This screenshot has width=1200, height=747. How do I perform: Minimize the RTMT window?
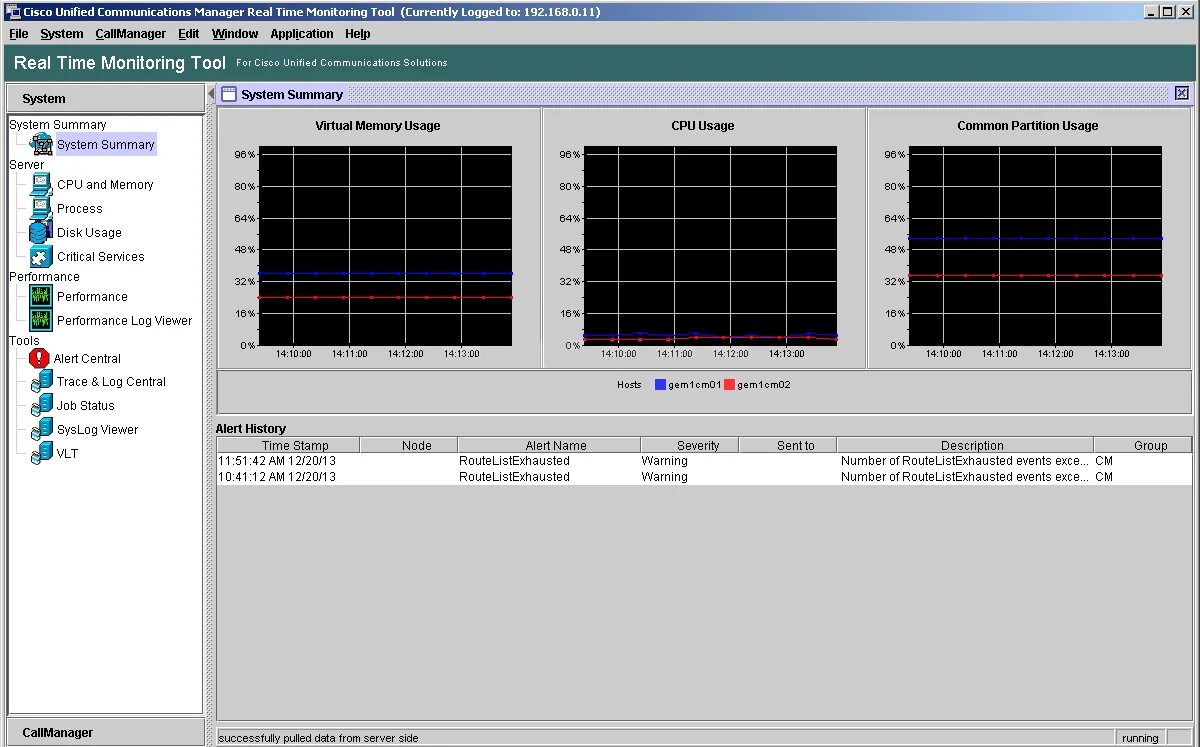[1152, 11]
